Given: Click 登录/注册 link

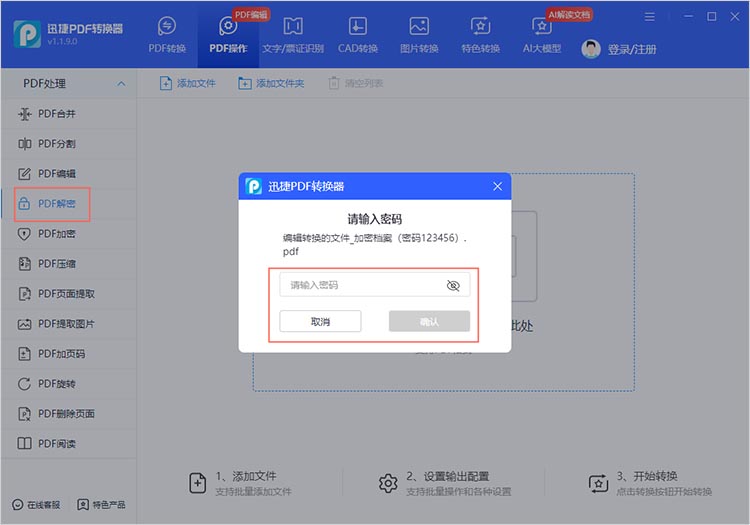Looking at the screenshot, I should (632, 49).
